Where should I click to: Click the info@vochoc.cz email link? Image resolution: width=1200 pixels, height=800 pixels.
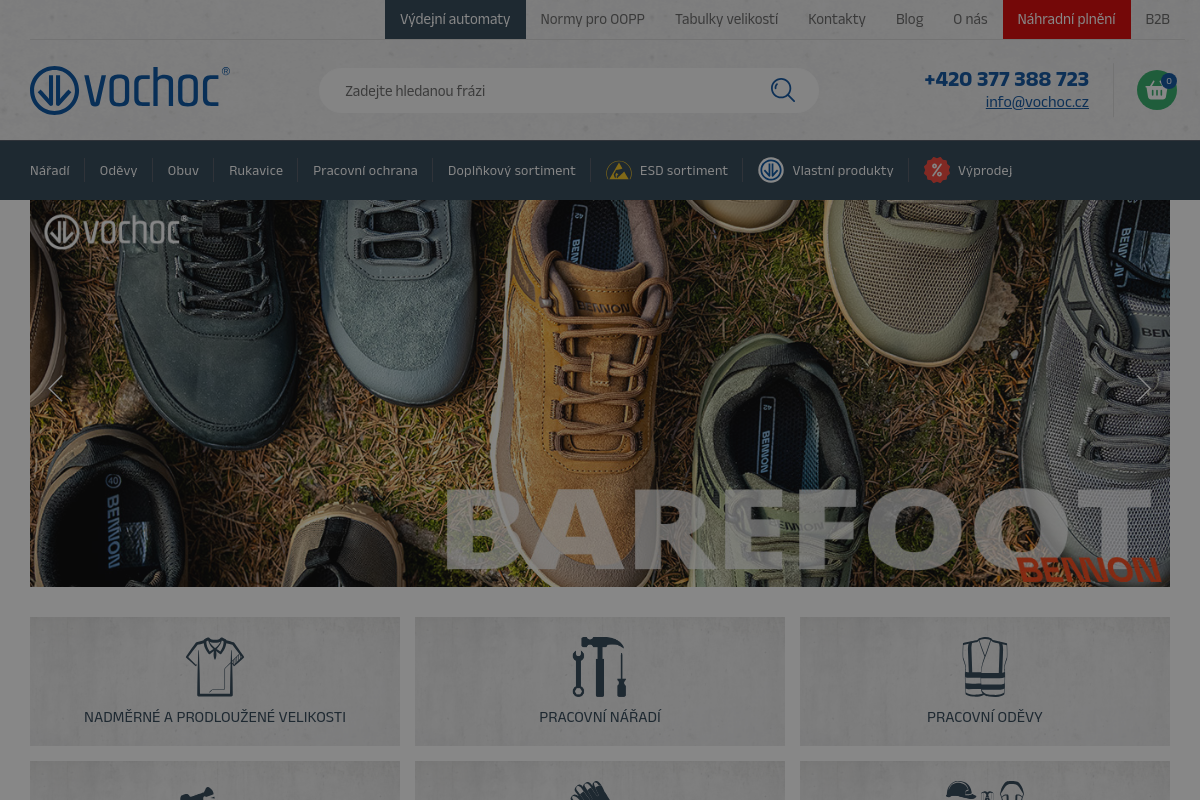click(1036, 102)
